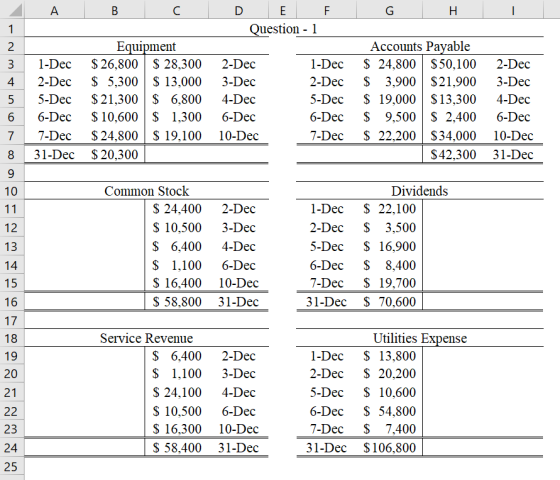Click Dividends debit value $19,700
Viewport: 560px width, 480px height.
pos(389,283)
